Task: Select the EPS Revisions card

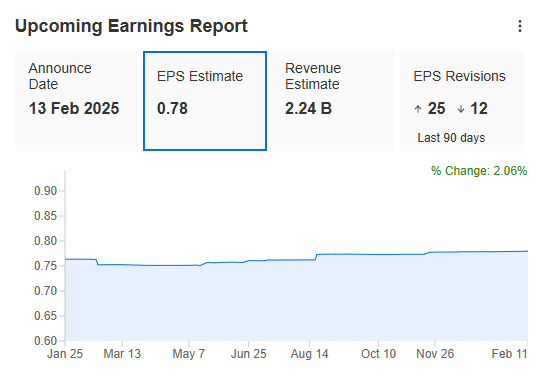Action: [x=461, y=101]
